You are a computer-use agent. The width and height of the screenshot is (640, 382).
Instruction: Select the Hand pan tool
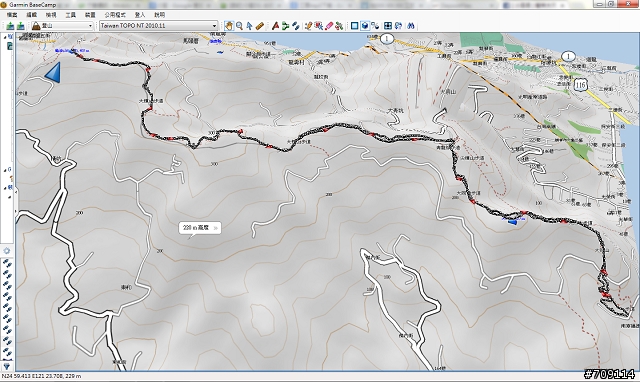(229, 26)
